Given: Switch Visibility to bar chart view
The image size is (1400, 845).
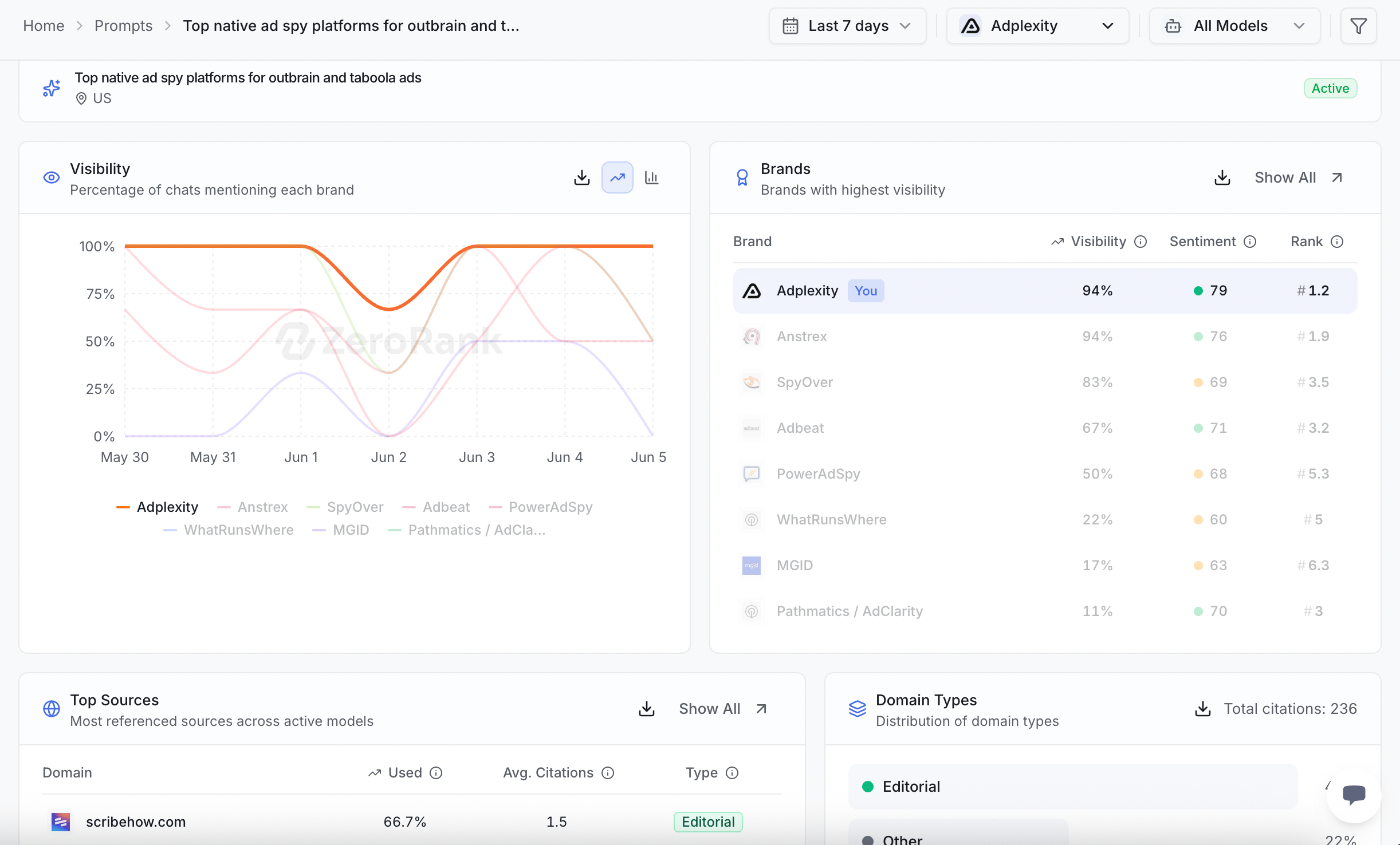Looking at the screenshot, I should coord(651,177).
